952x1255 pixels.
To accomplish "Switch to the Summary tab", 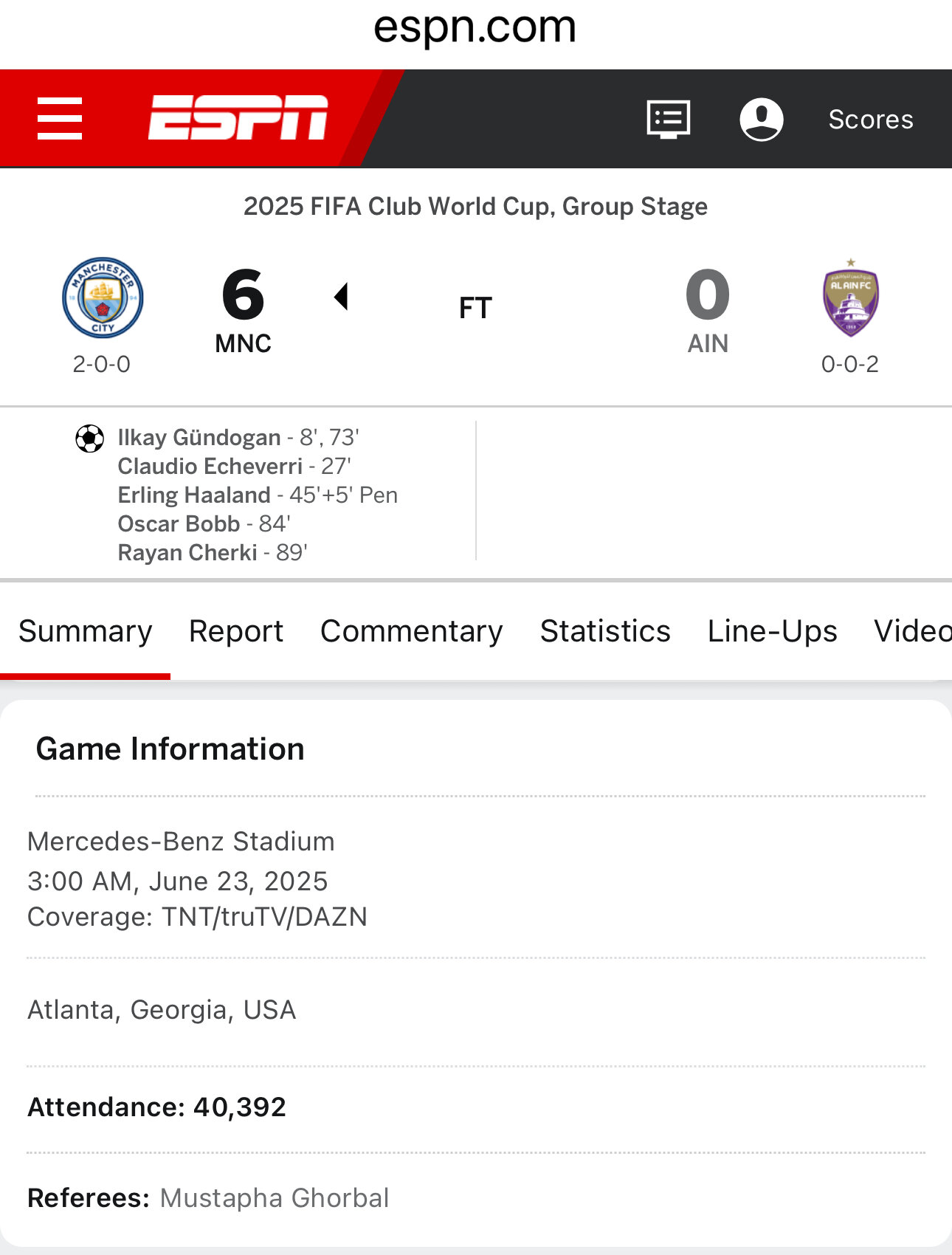I will (86, 631).
